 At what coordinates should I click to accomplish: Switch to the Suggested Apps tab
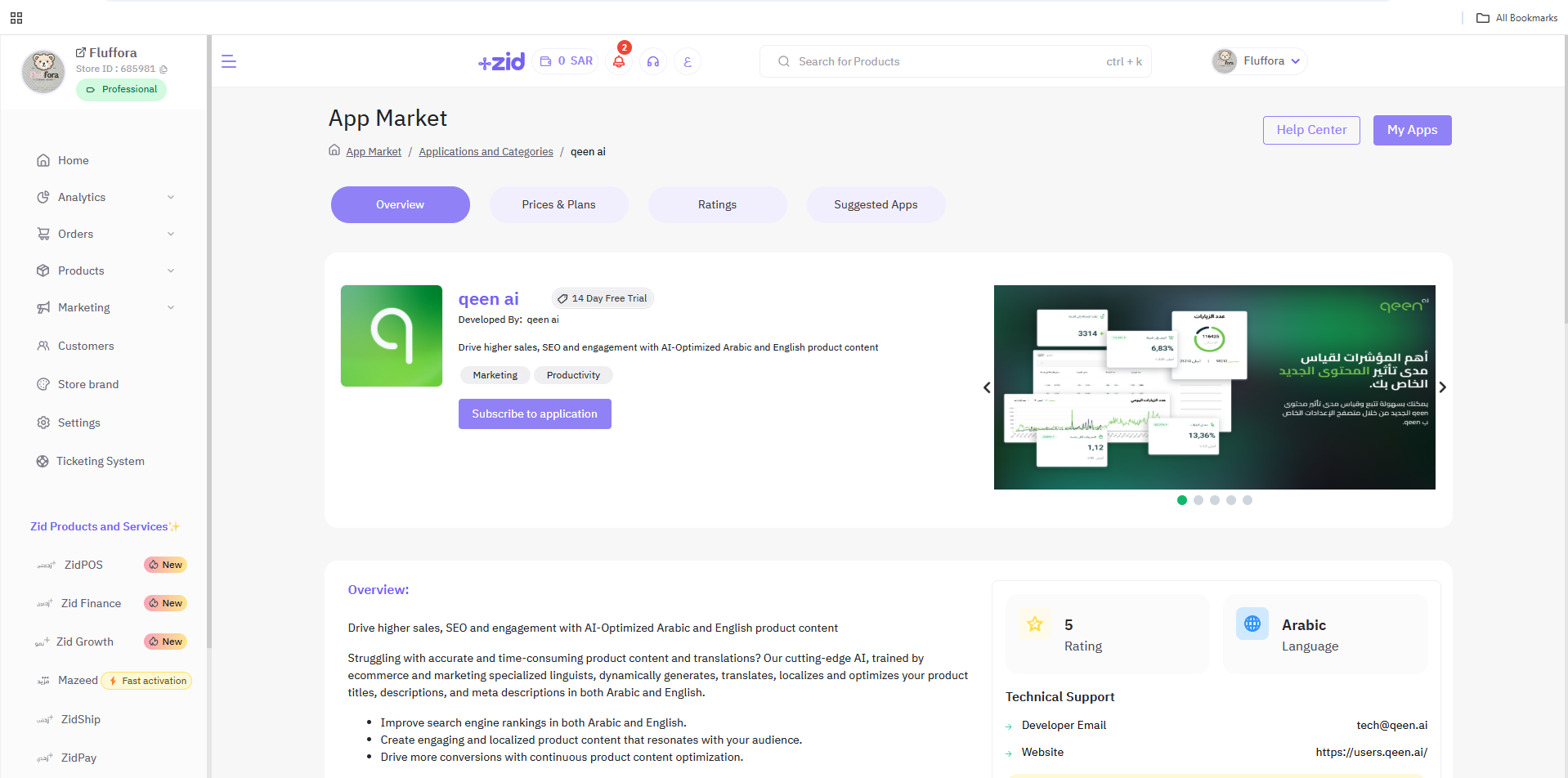coord(876,204)
